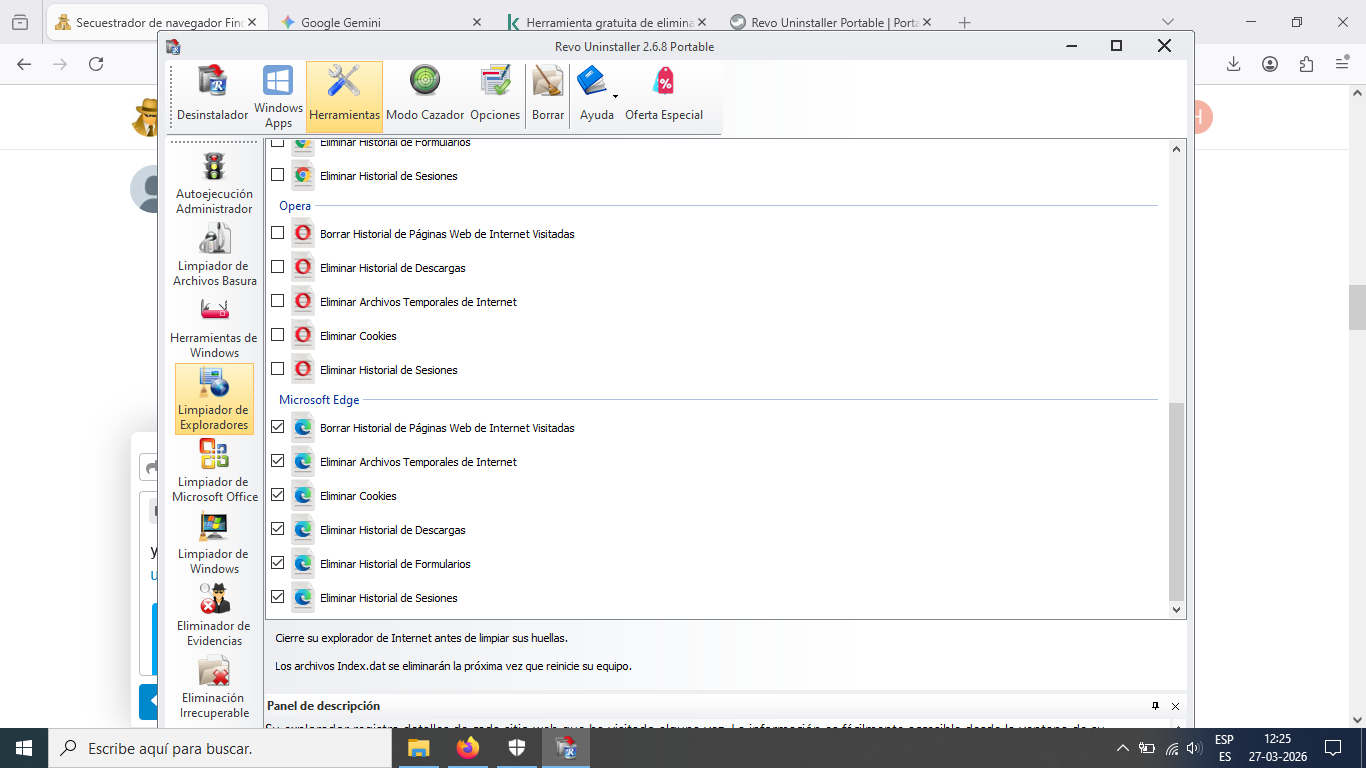The height and width of the screenshot is (768, 1366).
Task: Open the Opciones settings
Action: 495,96
